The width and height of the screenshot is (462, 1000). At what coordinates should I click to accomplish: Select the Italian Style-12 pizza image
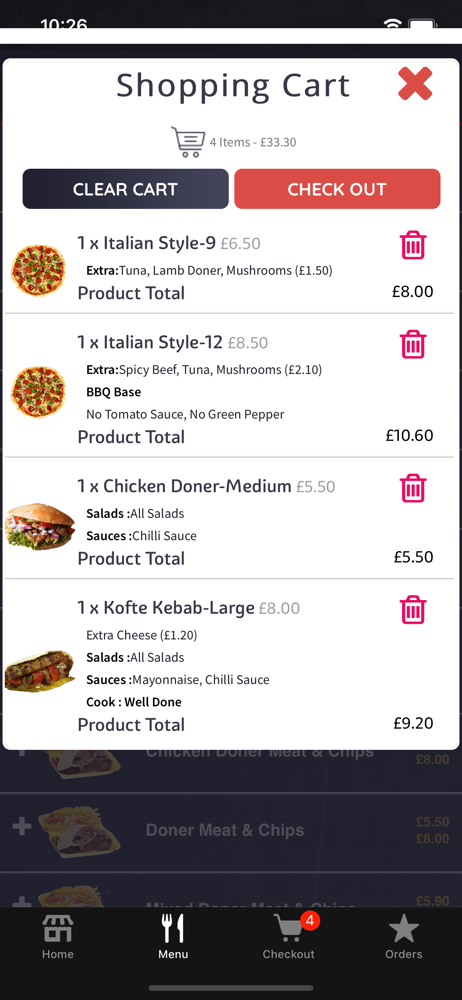click(38, 392)
